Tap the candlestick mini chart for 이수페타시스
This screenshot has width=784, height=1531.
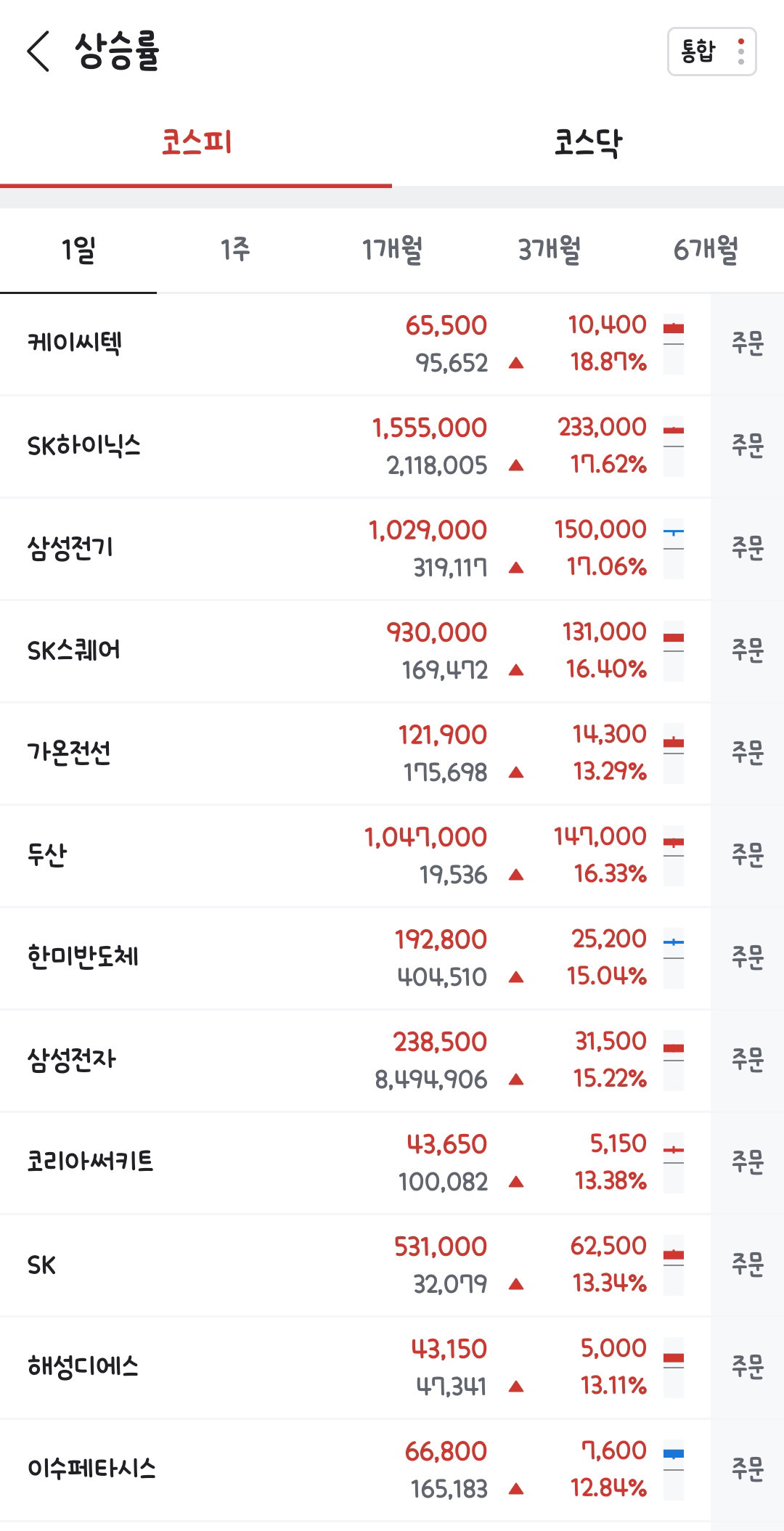(x=674, y=1469)
